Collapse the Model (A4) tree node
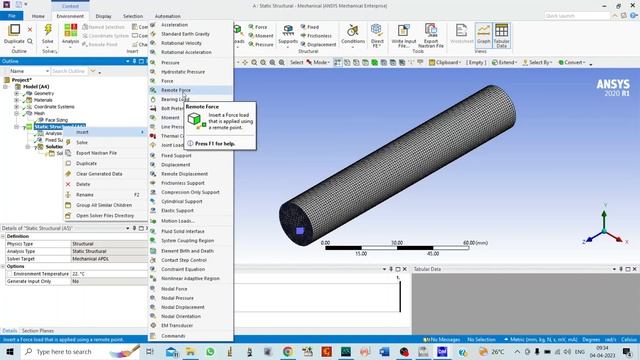Image resolution: width=640 pixels, height=360 pixels. pos(5,87)
